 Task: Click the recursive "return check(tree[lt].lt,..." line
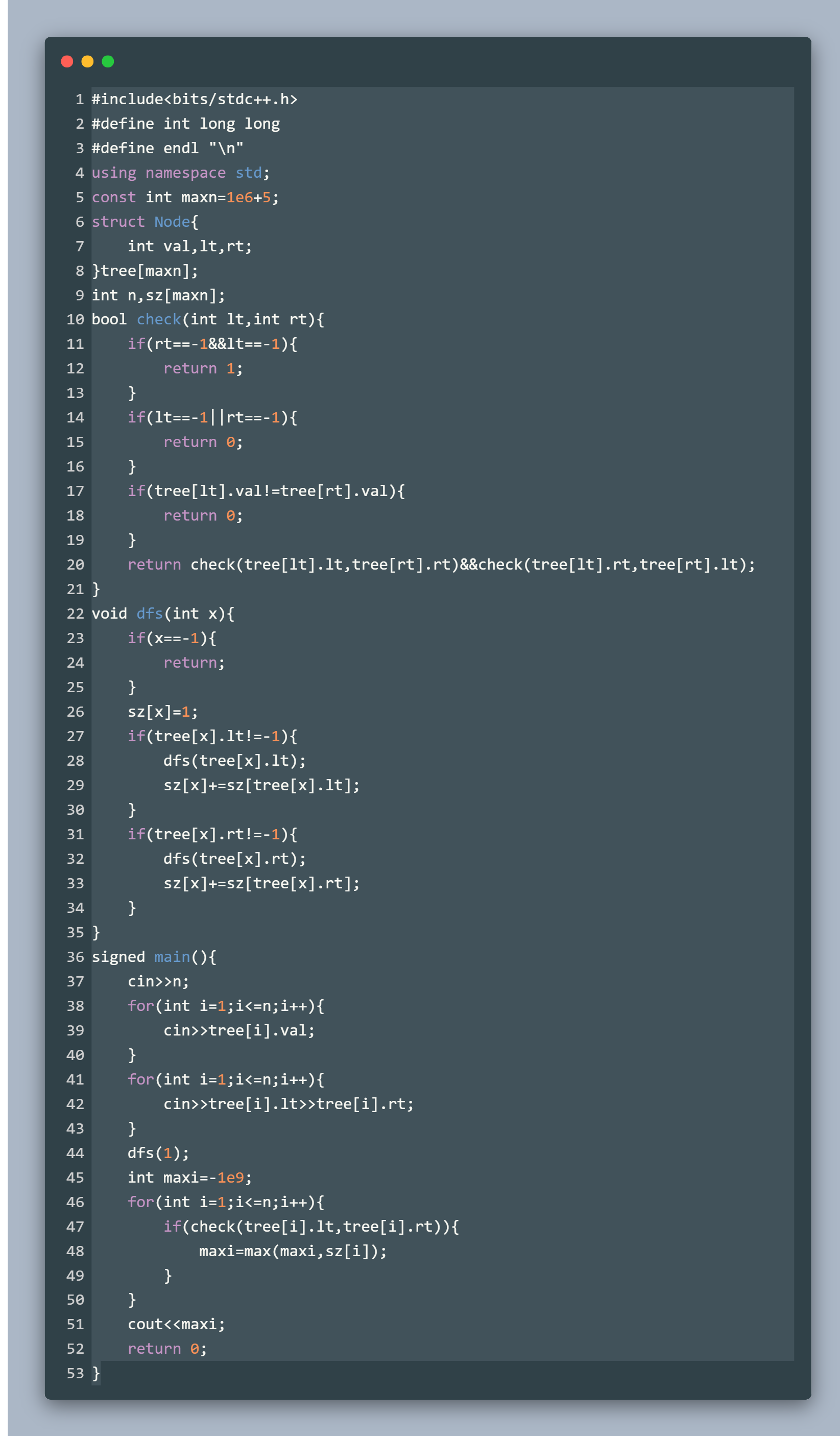441,564
